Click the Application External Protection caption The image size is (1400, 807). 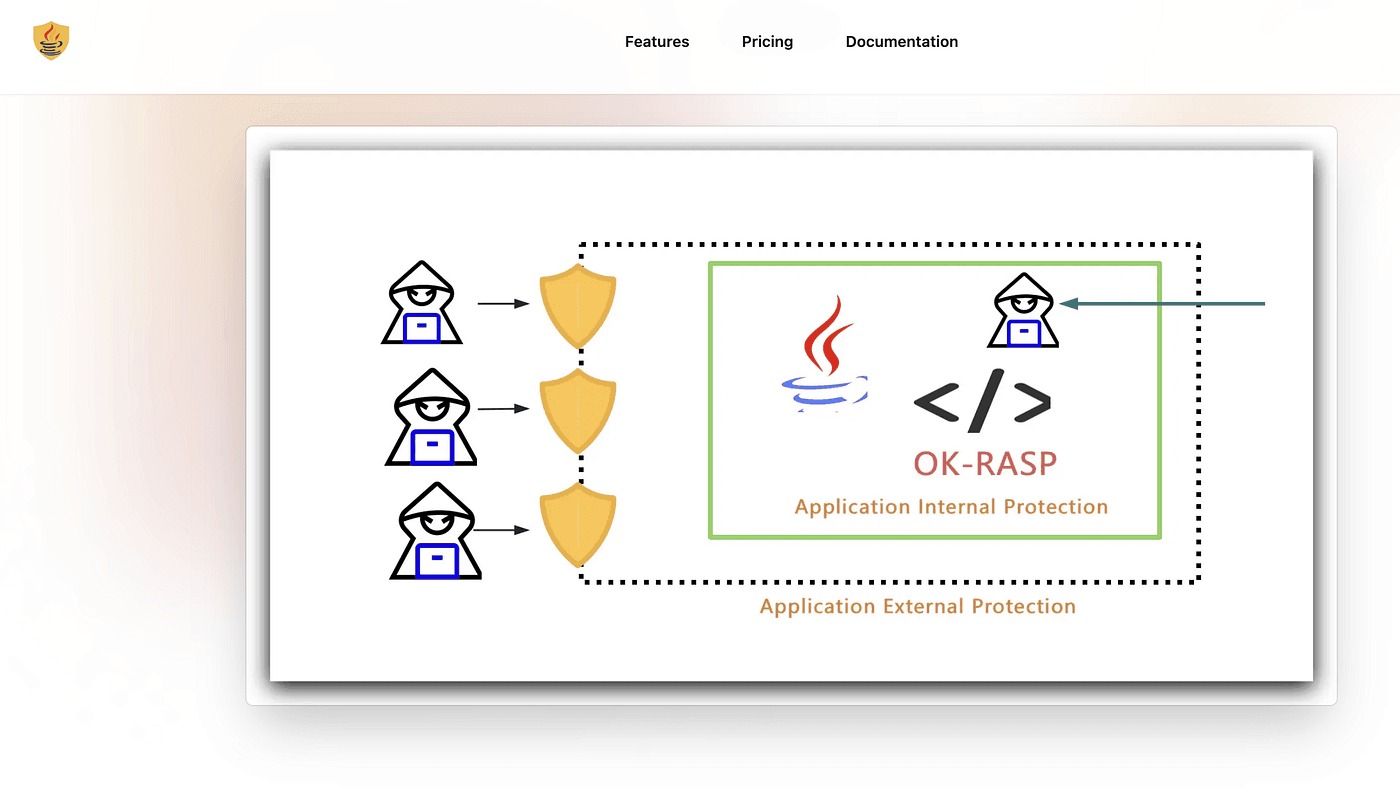pos(917,607)
